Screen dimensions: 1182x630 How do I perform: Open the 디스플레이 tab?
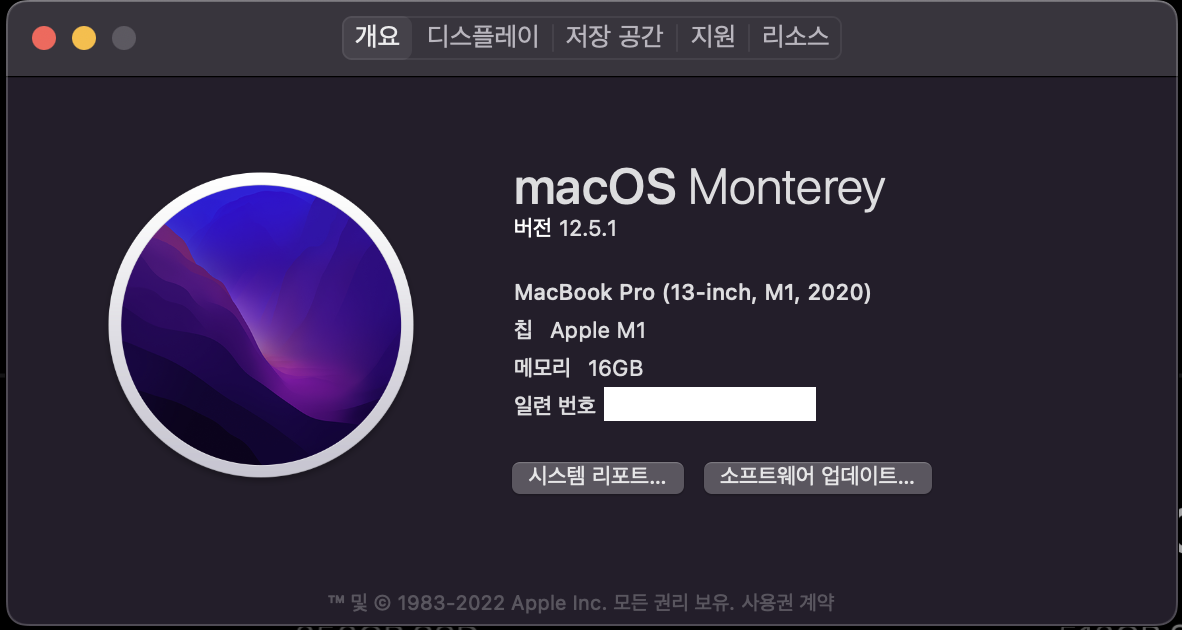click(x=483, y=37)
